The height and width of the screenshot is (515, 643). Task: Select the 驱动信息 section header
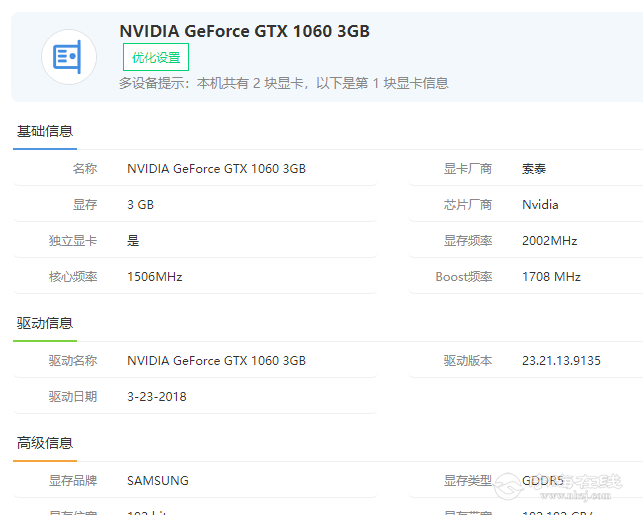click(45, 323)
